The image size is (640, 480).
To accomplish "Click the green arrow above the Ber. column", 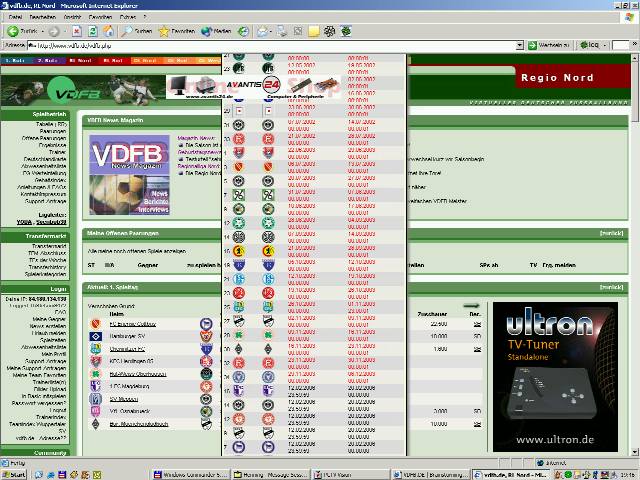I will [x=472, y=305].
